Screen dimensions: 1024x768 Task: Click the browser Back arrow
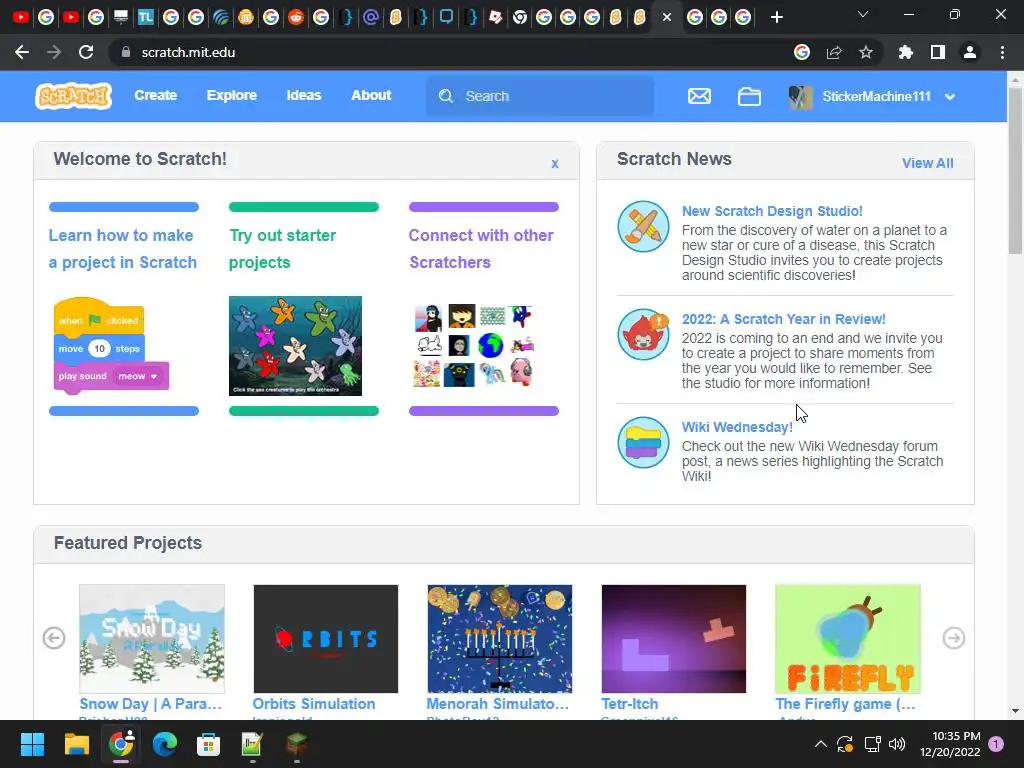(x=22, y=52)
